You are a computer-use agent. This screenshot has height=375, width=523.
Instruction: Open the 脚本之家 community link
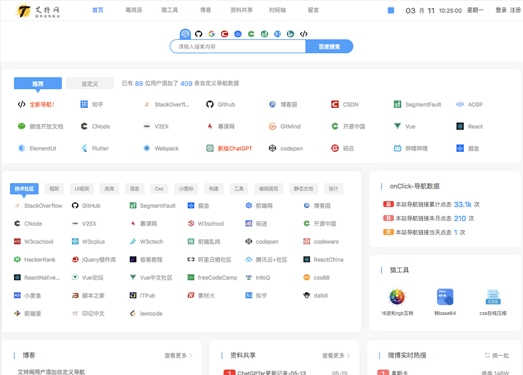[88, 296]
